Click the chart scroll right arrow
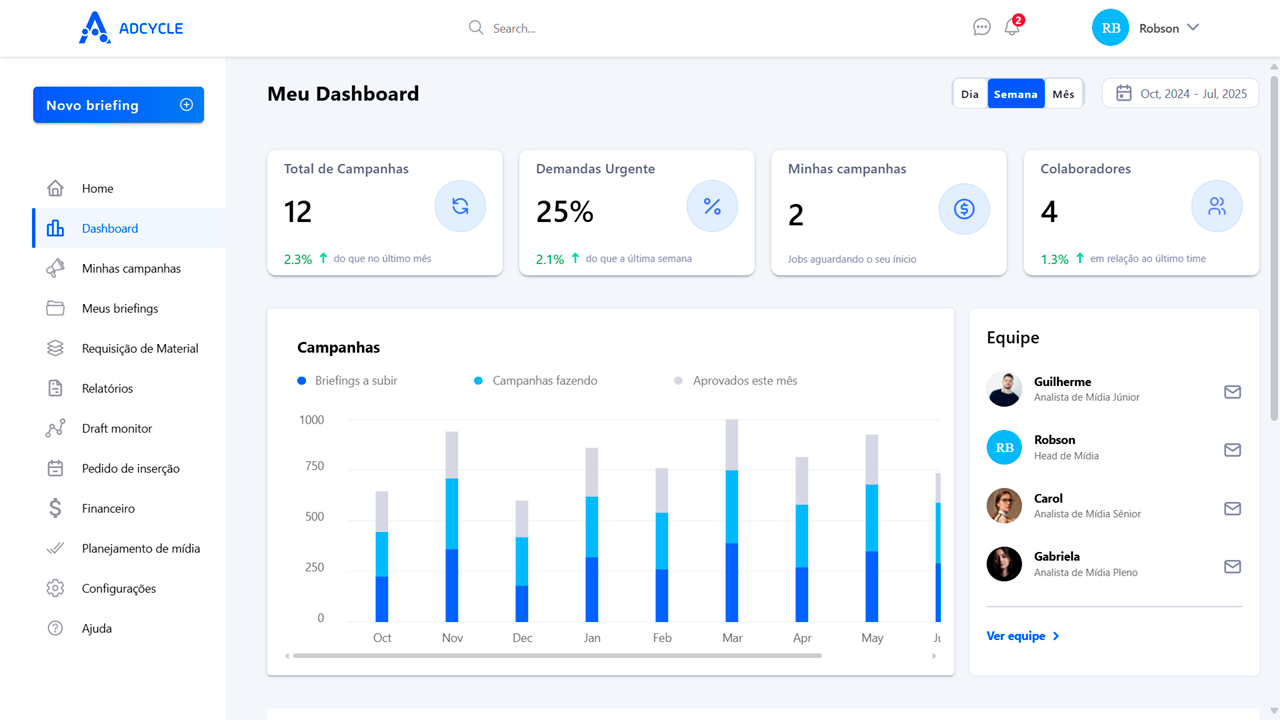 [x=934, y=656]
